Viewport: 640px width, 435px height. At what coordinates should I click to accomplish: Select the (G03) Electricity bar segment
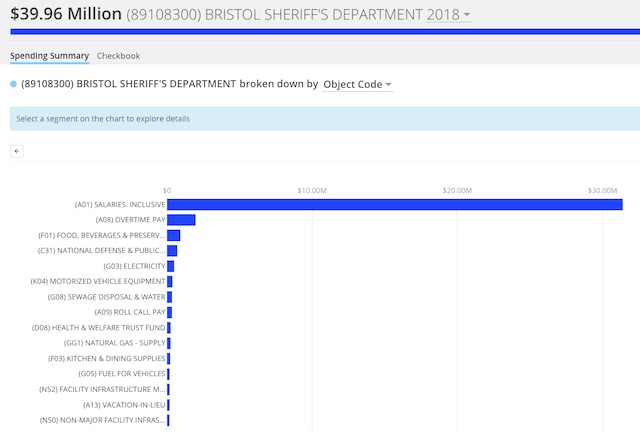(x=171, y=266)
